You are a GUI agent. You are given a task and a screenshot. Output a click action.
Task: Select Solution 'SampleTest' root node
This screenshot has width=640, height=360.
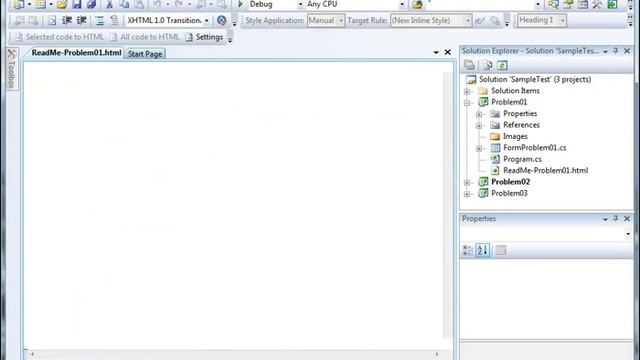[x=535, y=79]
